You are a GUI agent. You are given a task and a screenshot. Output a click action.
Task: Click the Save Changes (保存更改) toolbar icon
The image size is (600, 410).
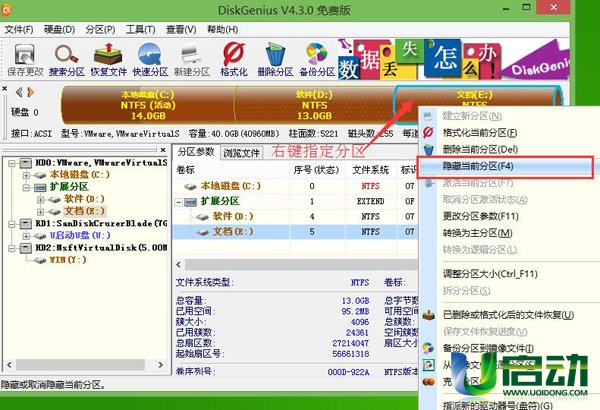(x=25, y=60)
